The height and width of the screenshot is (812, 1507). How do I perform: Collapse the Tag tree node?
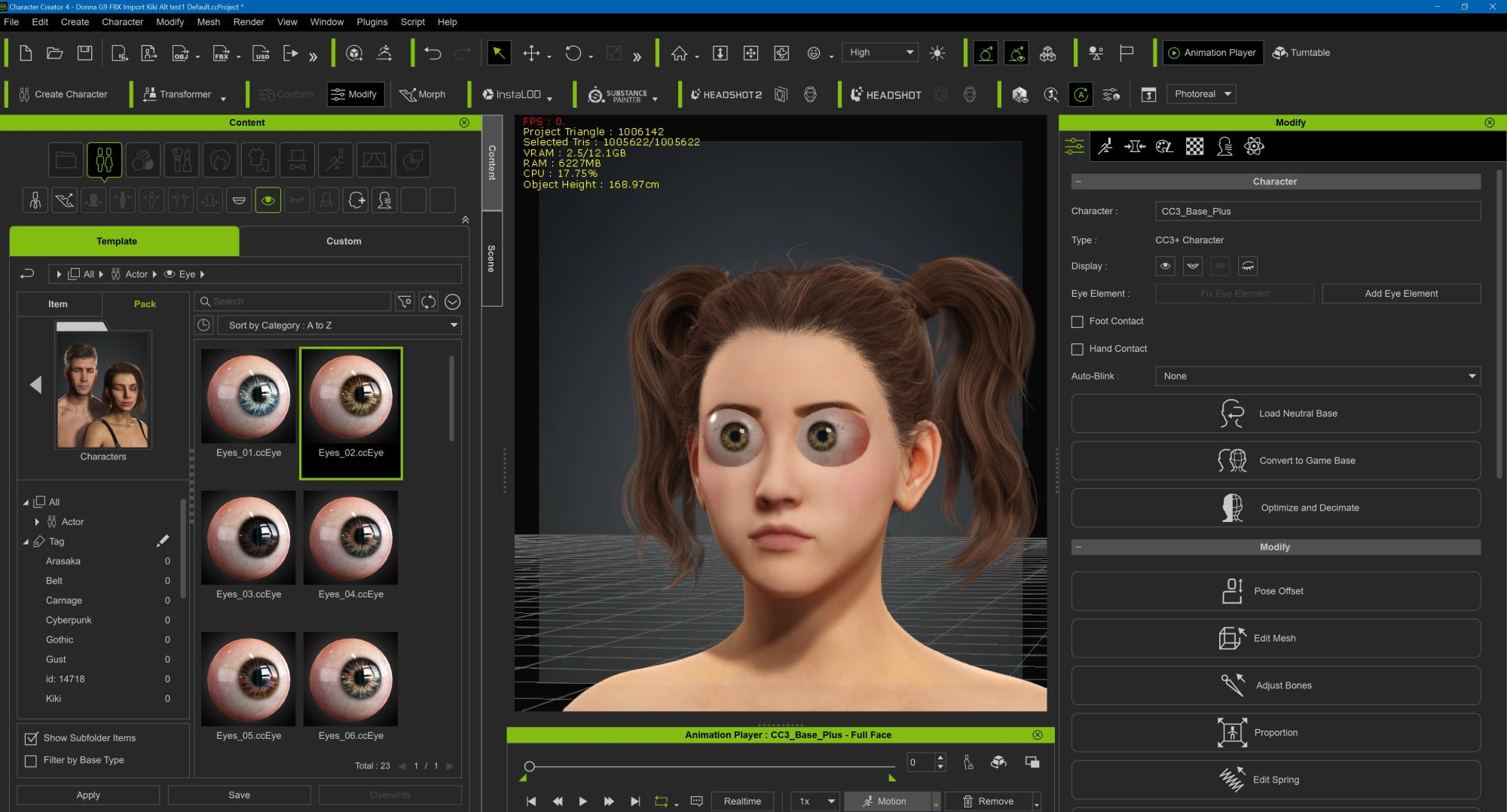coord(26,542)
